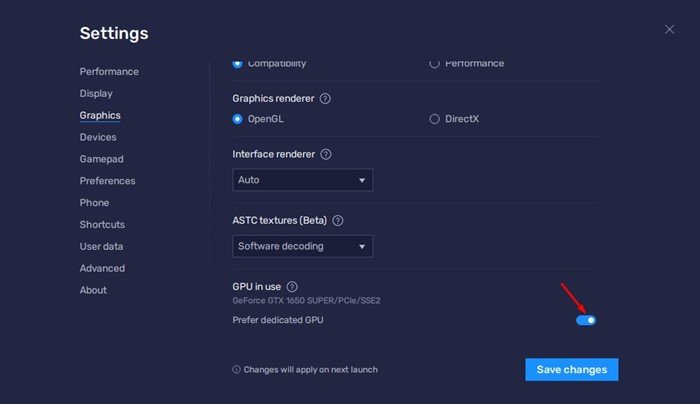The width and height of the screenshot is (700, 404).
Task: Open the Performance settings section
Action: (109, 72)
